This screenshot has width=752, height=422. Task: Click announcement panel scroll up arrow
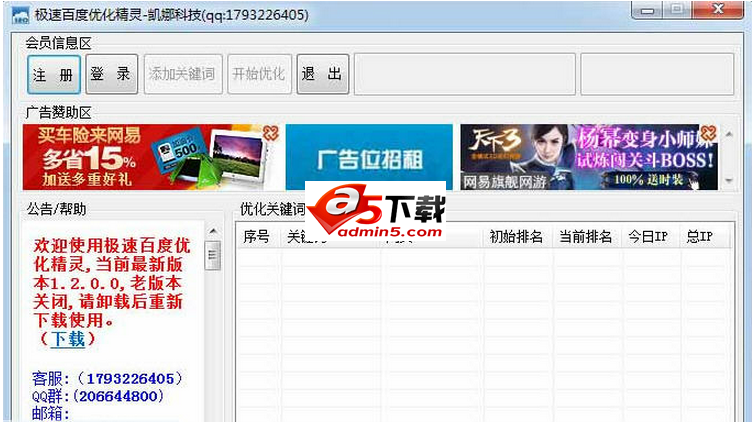tap(213, 231)
